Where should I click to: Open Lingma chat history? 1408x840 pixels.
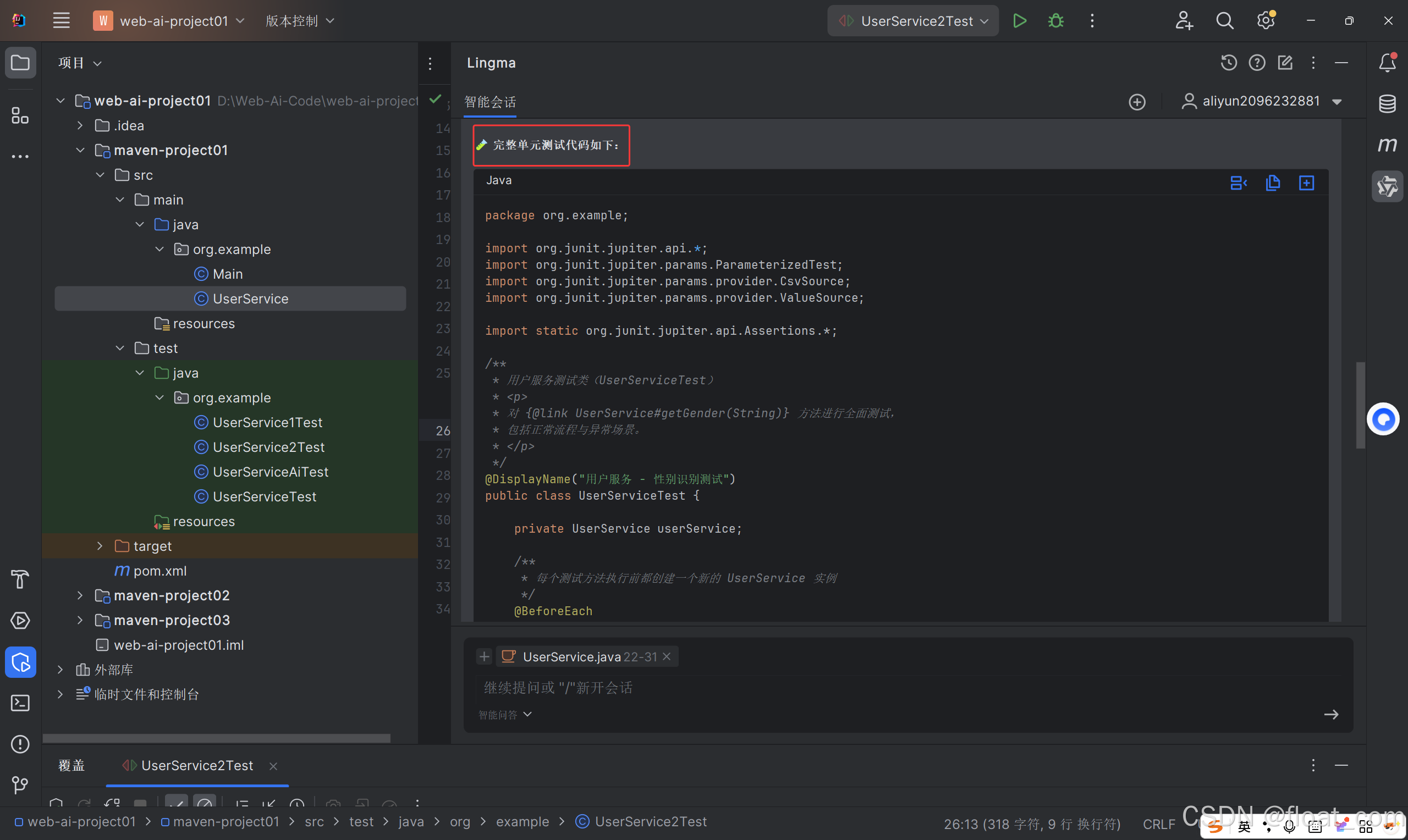(x=1228, y=63)
